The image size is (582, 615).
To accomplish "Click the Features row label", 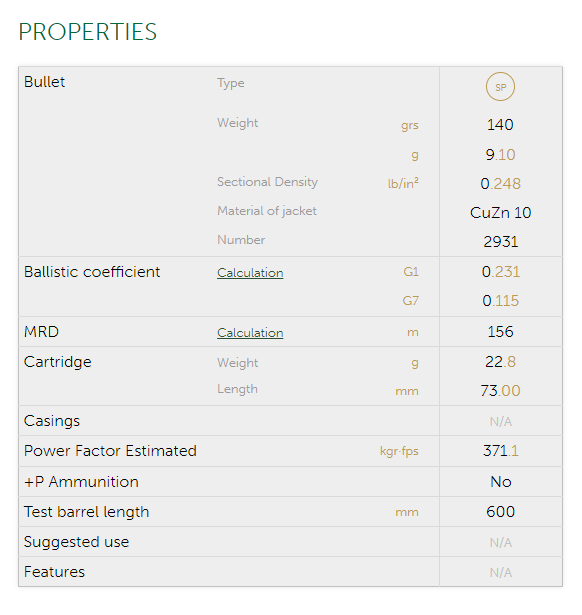I will [x=54, y=572].
